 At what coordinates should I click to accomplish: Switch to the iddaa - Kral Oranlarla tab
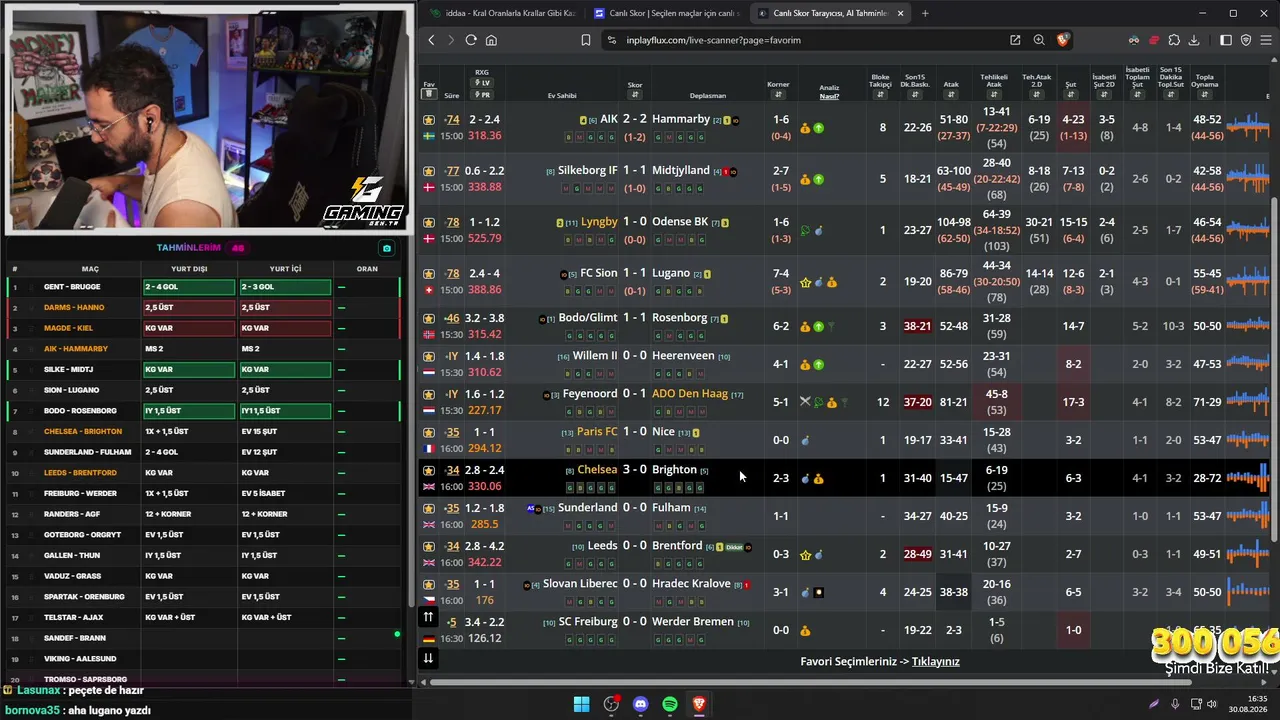502,13
